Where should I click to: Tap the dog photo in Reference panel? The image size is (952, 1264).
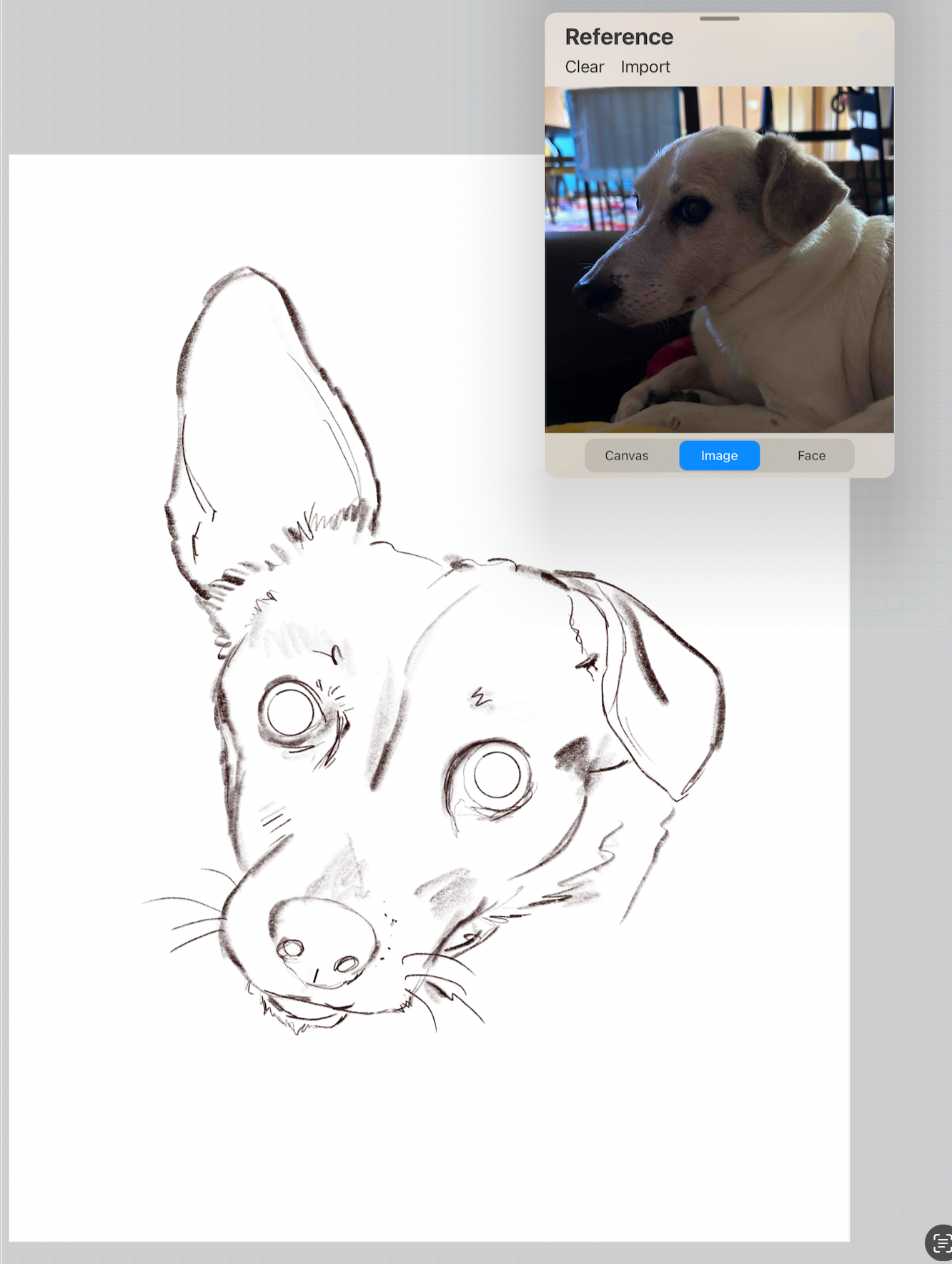click(719, 259)
